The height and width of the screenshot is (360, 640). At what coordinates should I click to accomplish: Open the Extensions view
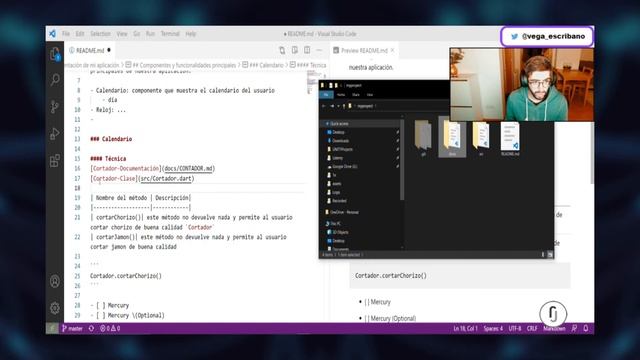tap(55, 160)
